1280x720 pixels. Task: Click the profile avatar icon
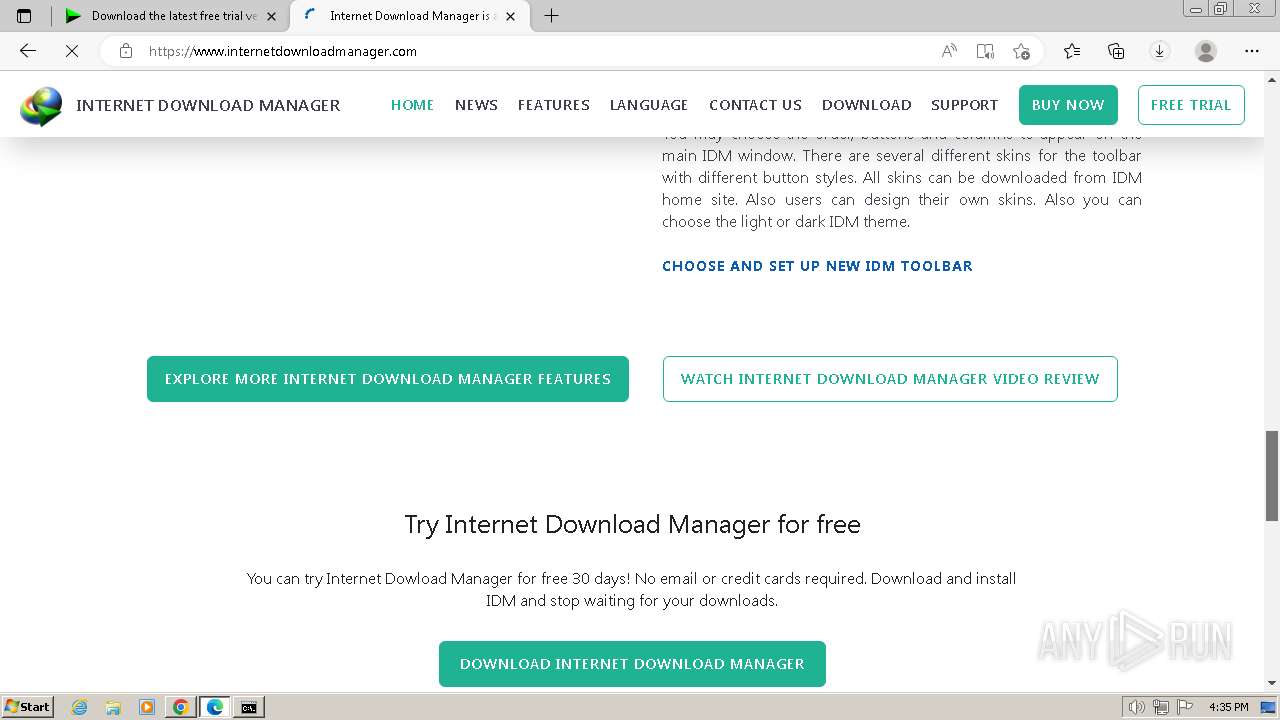(1206, 51)
